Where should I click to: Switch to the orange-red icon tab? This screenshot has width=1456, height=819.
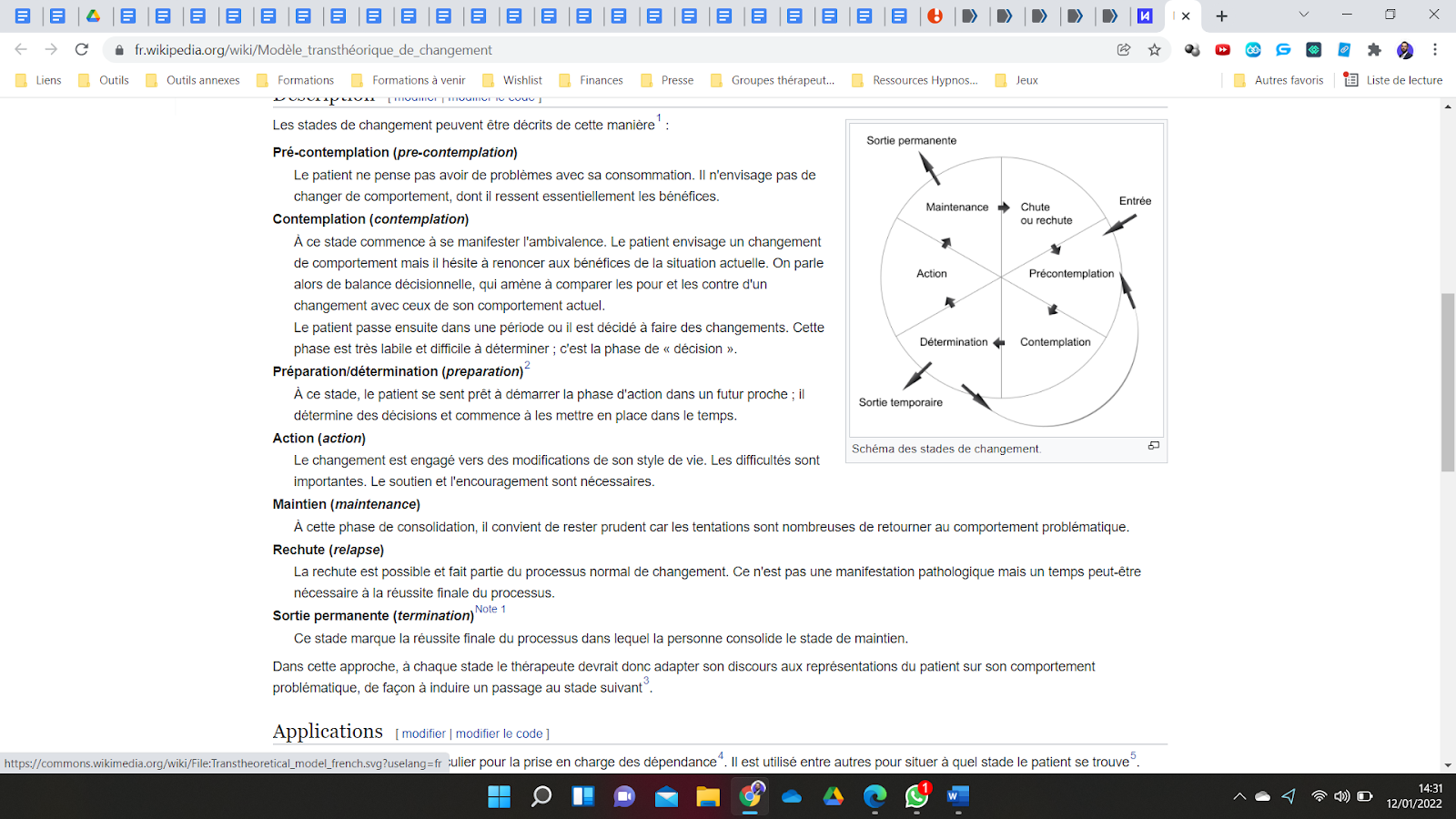pyautogui.click(x=935, y=15)
